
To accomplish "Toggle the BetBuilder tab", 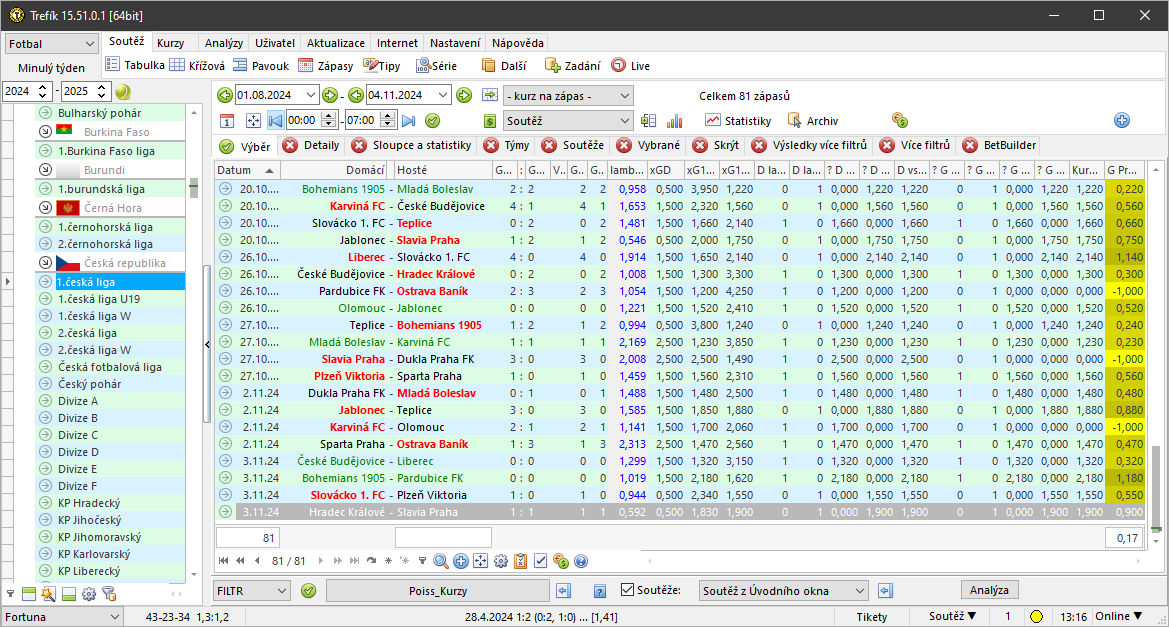I will click(1000, 145).
